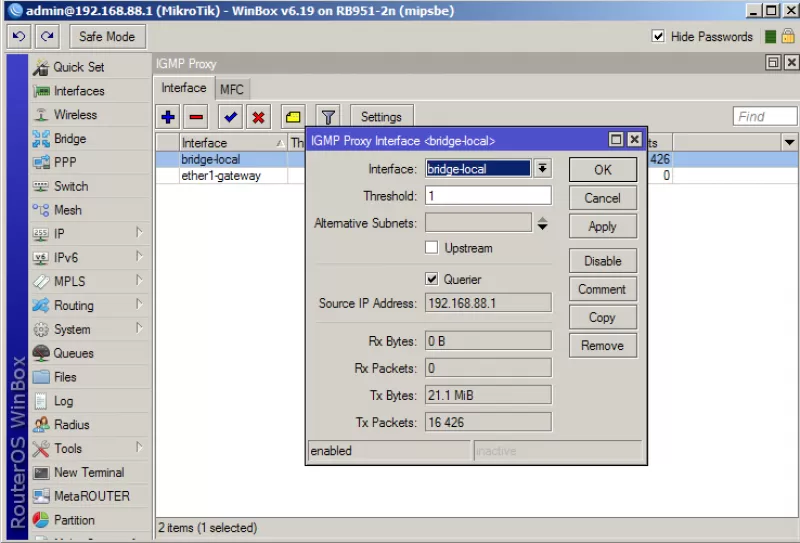Select the Interface tab
Viewport: 800px width, 543px height.
pos(184,88)
